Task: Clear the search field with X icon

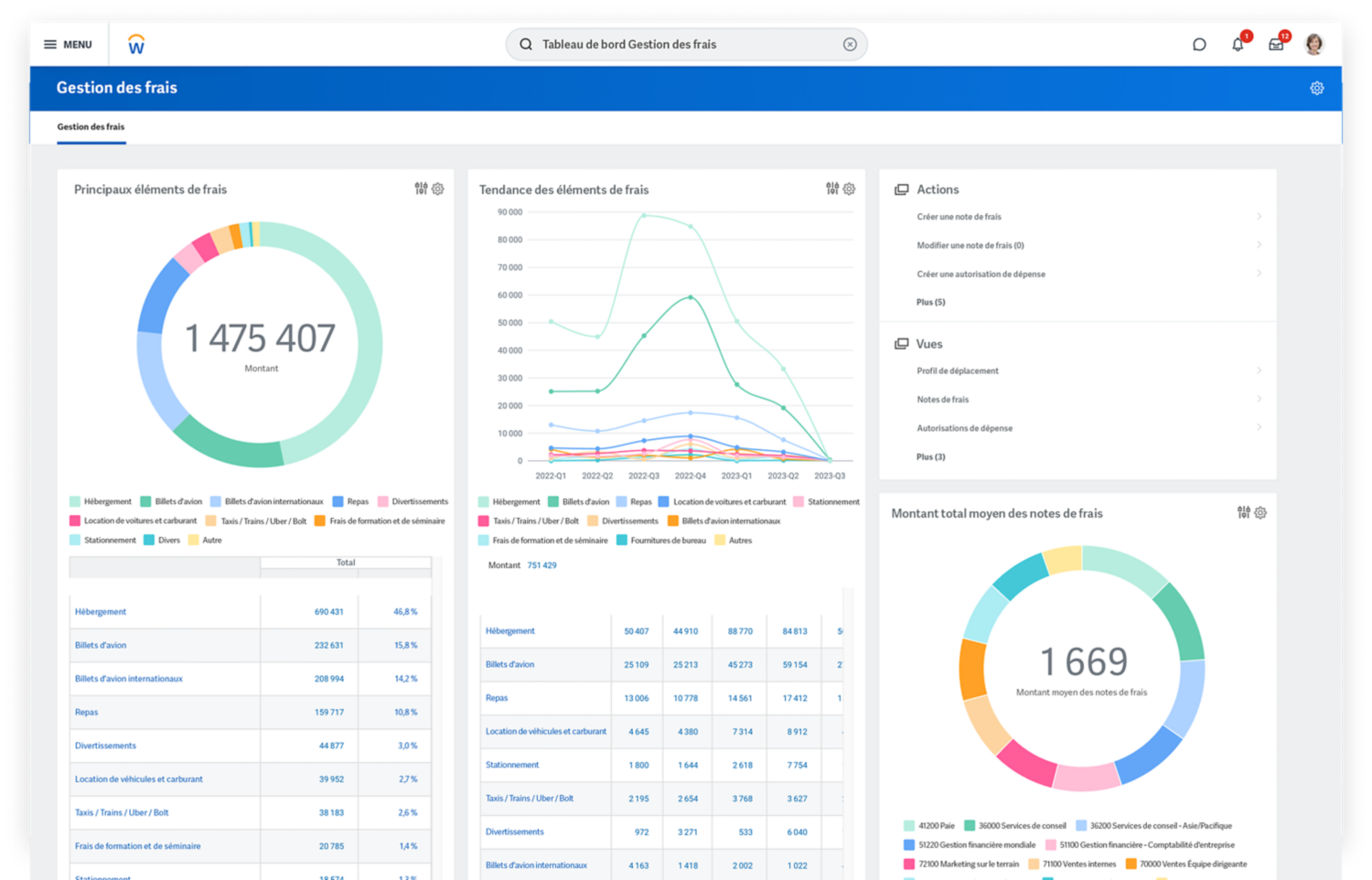Action: coord(850,44)
